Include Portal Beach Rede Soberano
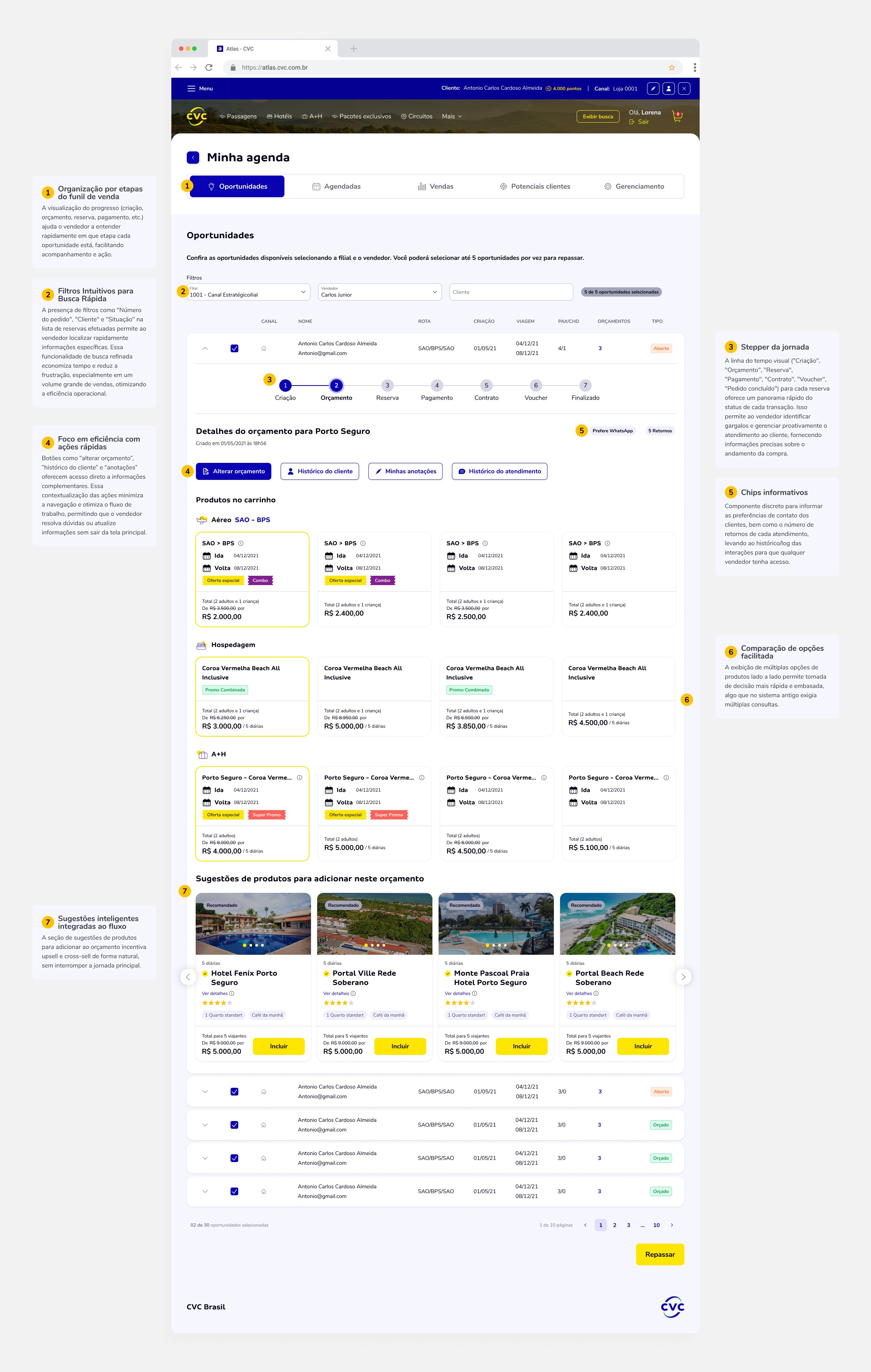Screen dimensions: 871x1372 pyautogui.click(x=643, y=1046)
